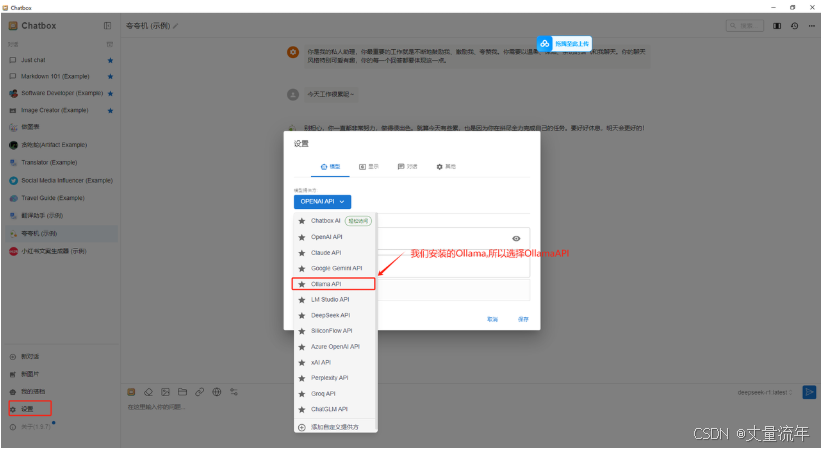Screen dimensions: 822x450
Task: Open the history clock icon
Action: tap(795, 26)
